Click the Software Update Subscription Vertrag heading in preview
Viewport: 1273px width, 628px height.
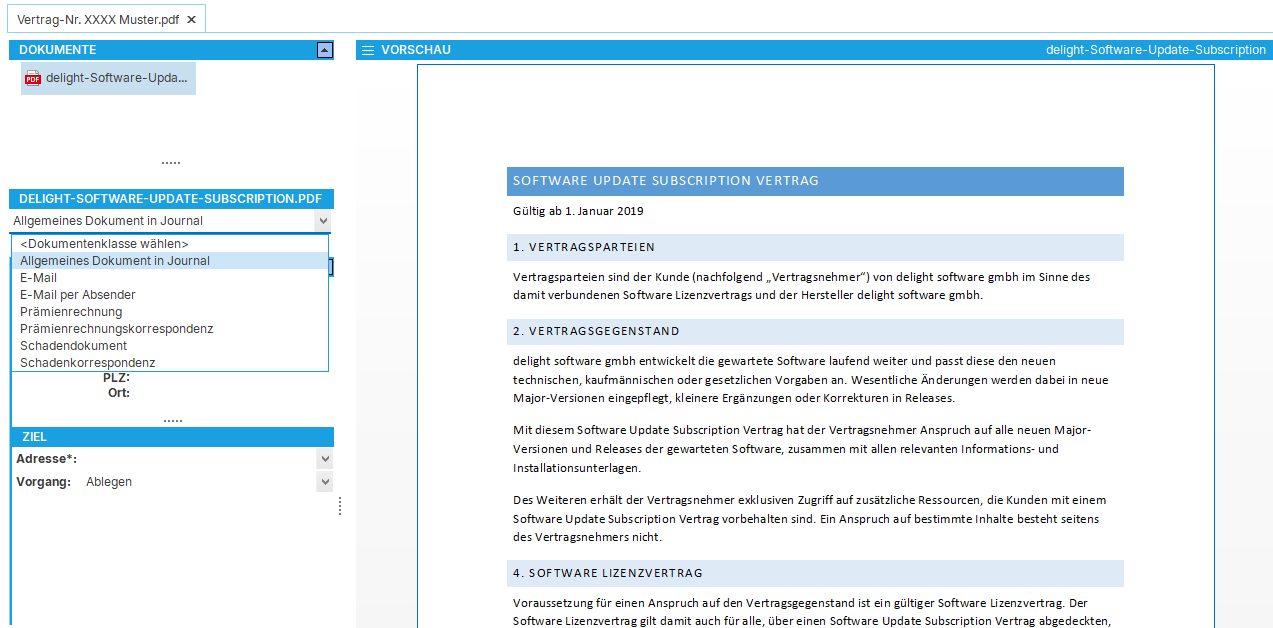click(x=665, y=181)
